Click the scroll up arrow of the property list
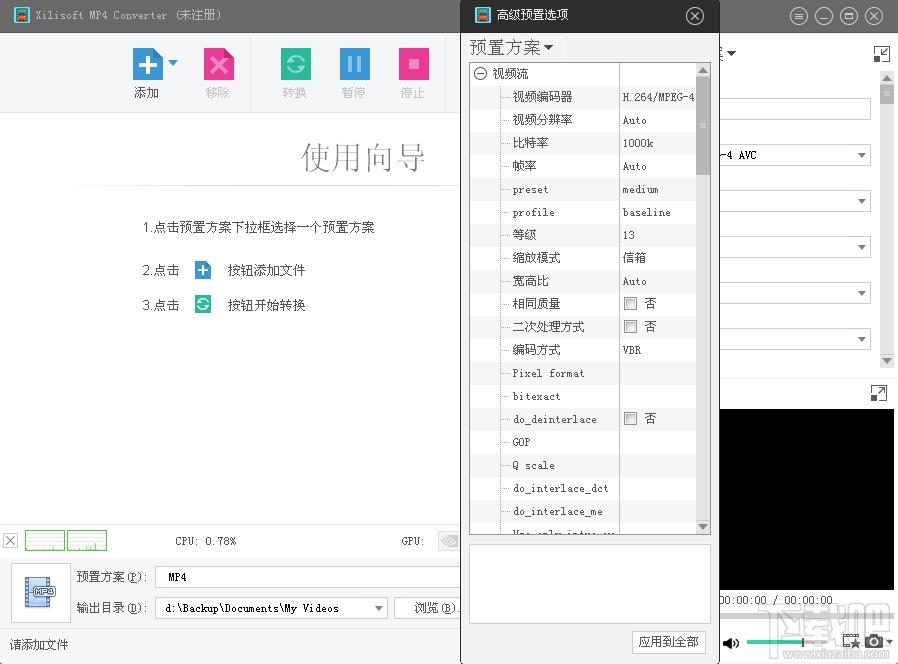Image resolution: width=898 pixels, height=664 pixels. pos(703,70)
